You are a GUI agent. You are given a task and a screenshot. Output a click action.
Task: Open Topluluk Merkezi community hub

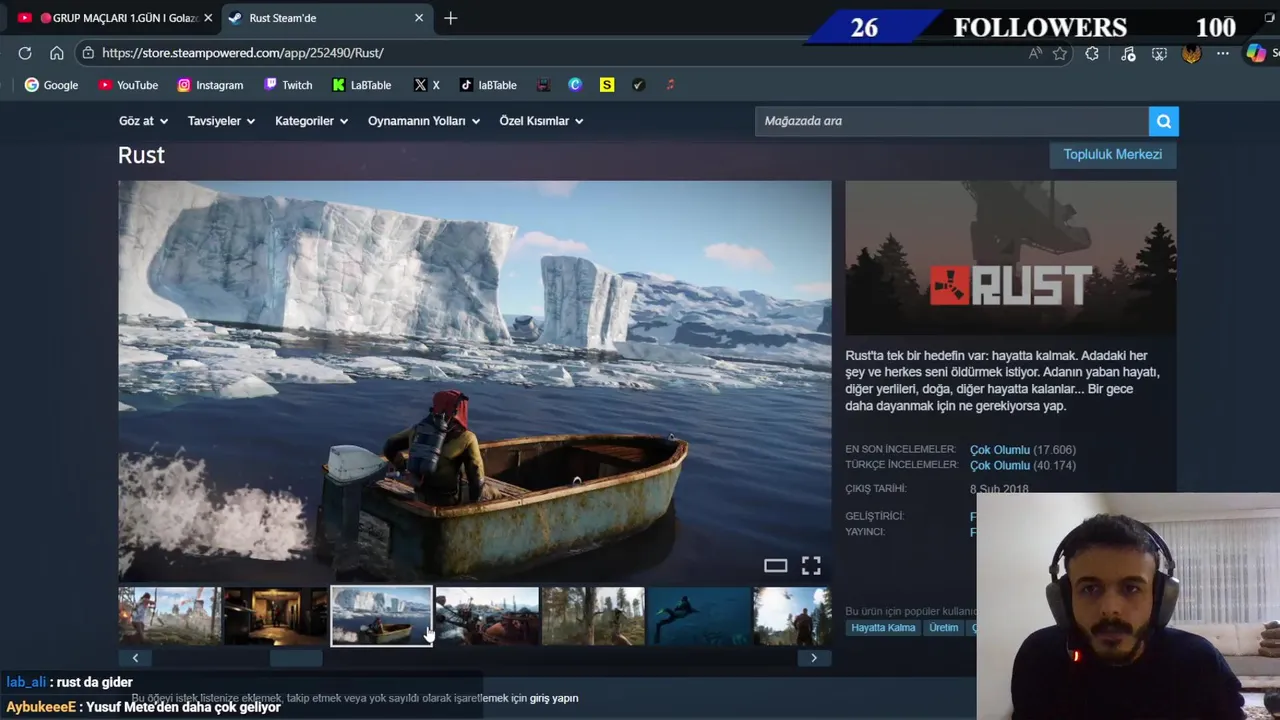click(x=1112, y=154)
